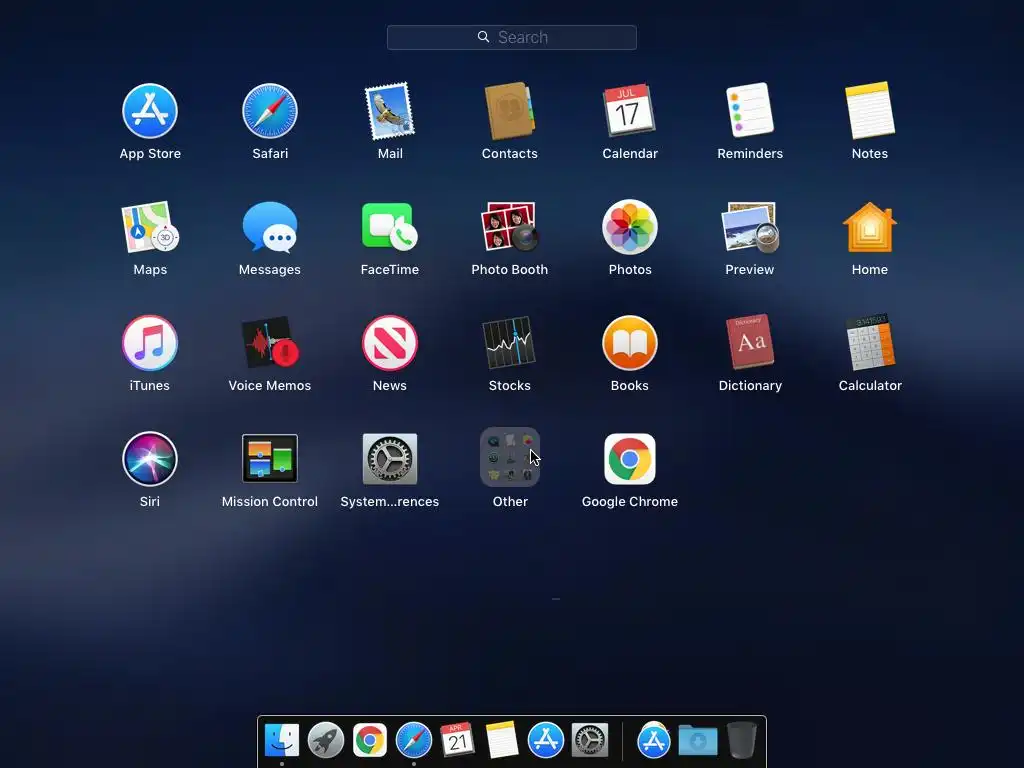Launch Google Chrome from the Launchpad grid
The image size is (1024, 768).
click(x=630, y=458)
